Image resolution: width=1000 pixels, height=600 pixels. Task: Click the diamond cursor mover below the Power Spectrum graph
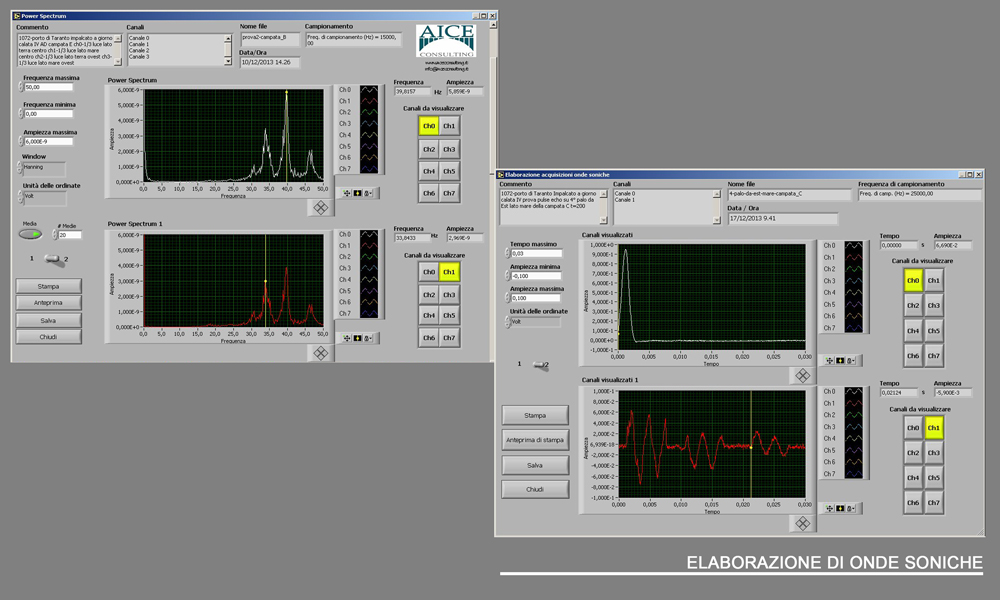[320, 207]
